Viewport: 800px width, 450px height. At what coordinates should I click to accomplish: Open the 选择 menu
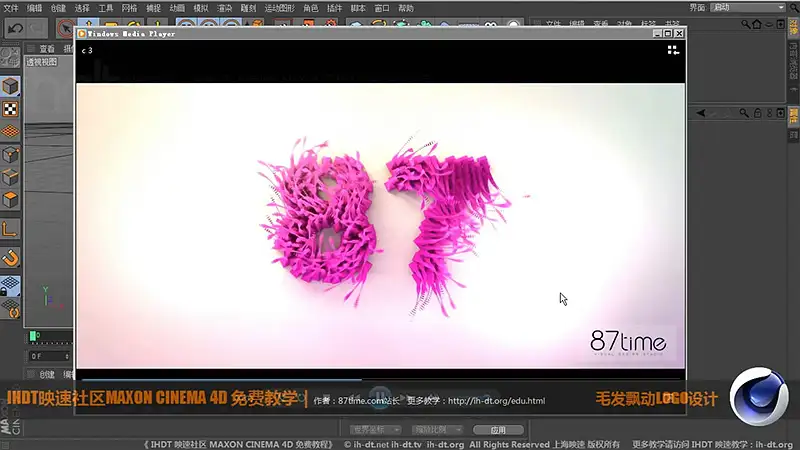(82, 8)
